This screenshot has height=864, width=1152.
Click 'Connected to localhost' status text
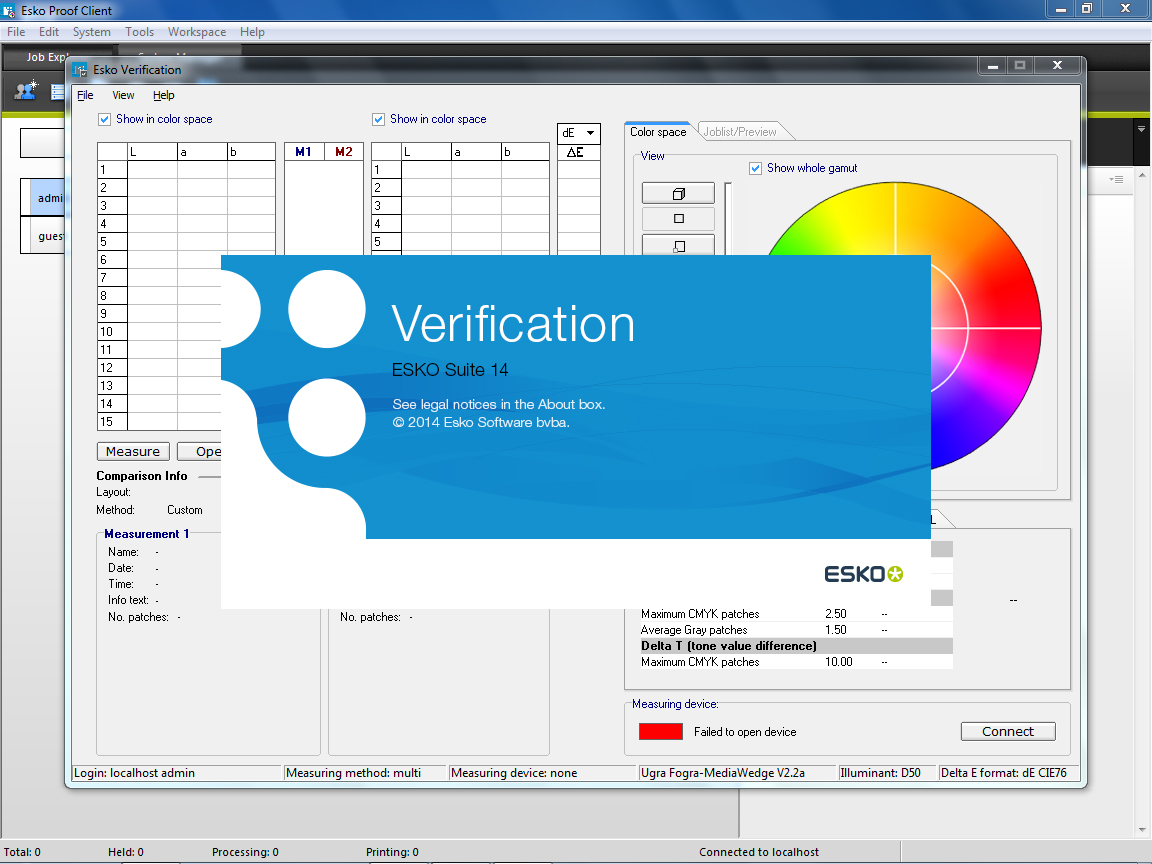(759, 852)
